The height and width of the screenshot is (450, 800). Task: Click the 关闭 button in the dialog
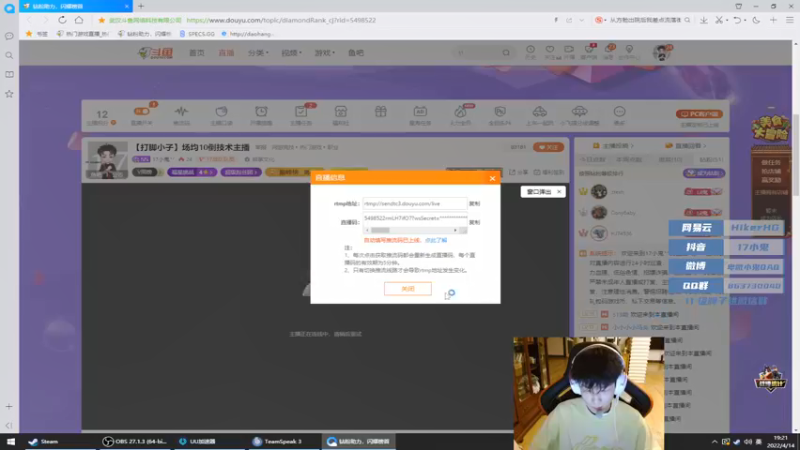click(408, 289)
